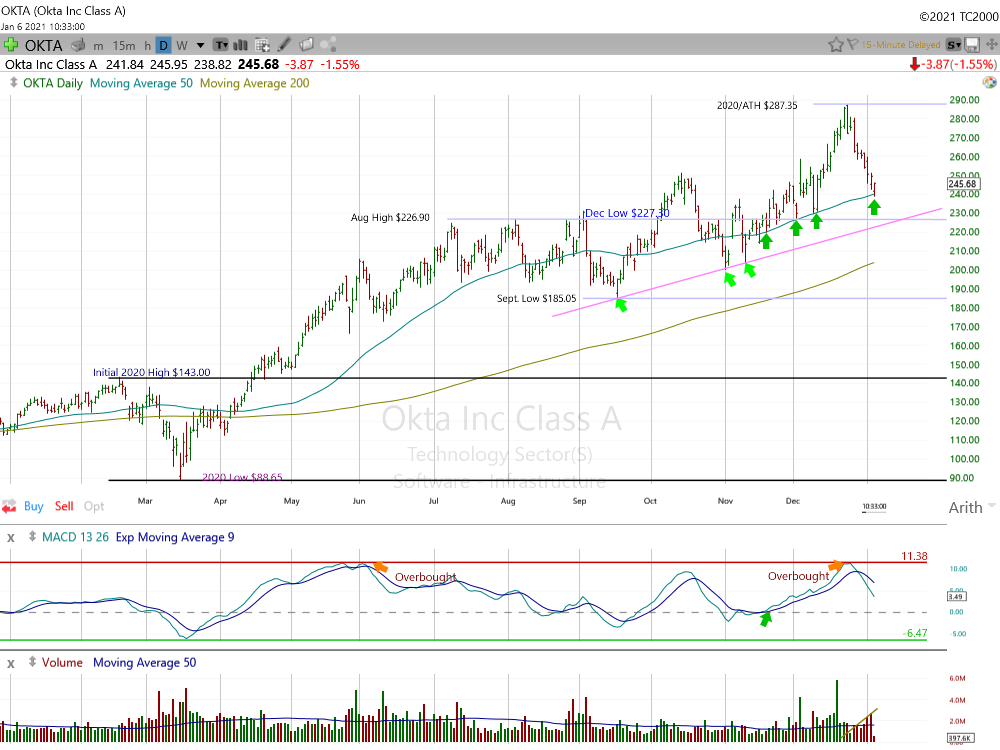Viewport: 1000px width, 750px height.
Task: Open the drawing tools pencil icon
Action: point(284,45)
